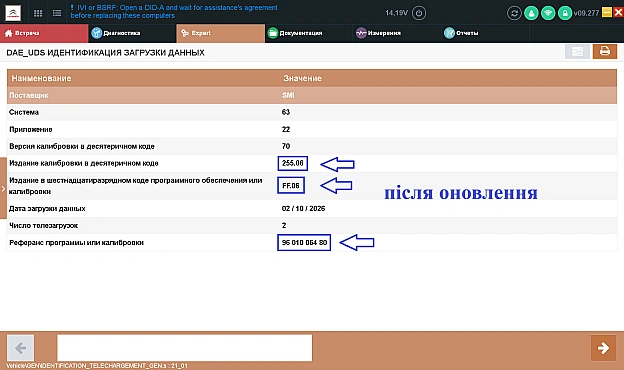The image size is (624, 370).
Task: Click the calibration version value 70
Action: click(x=286, y=146)
